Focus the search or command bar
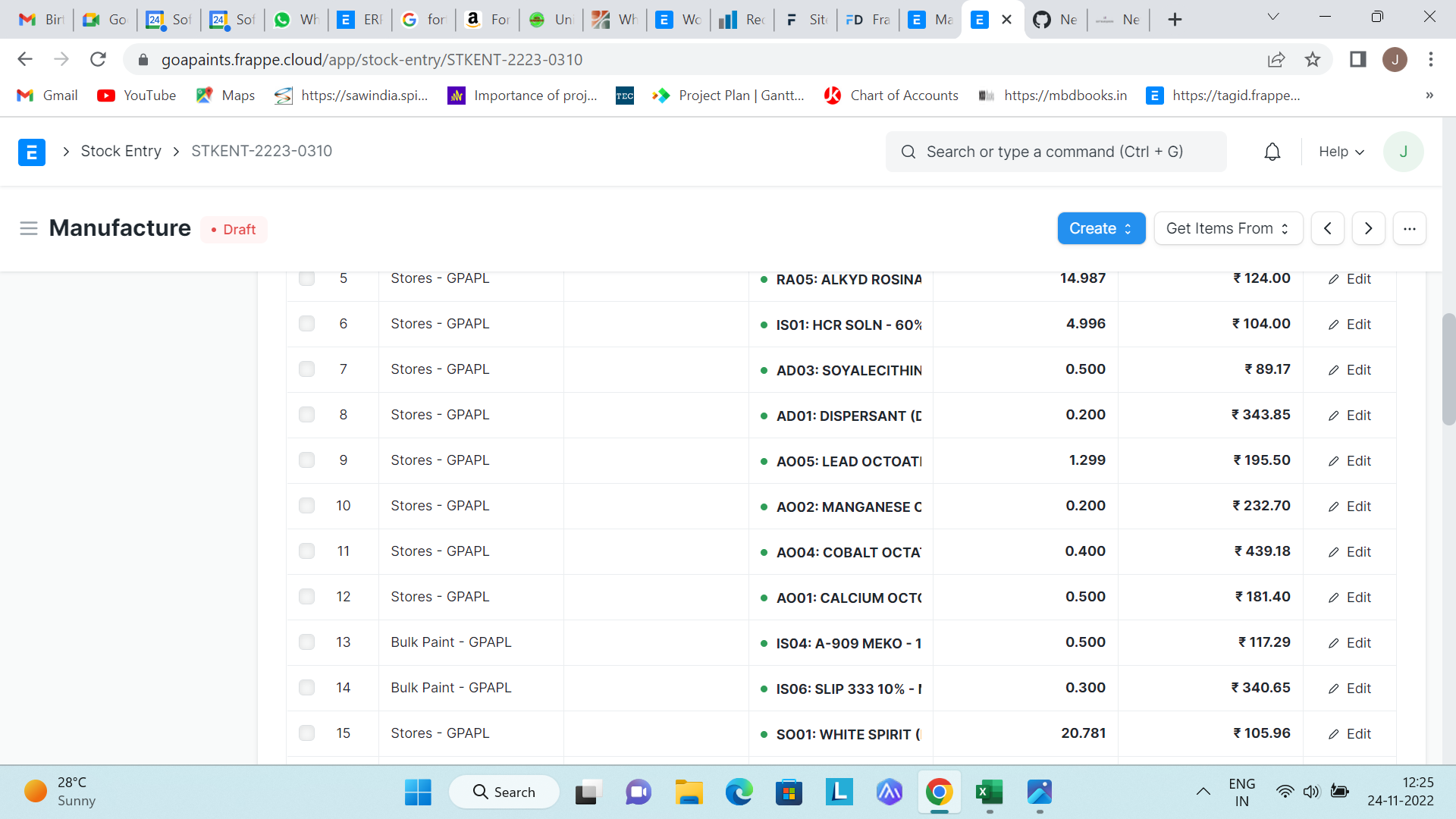This screenshot has height=819, width=1456. point(1055,152)
